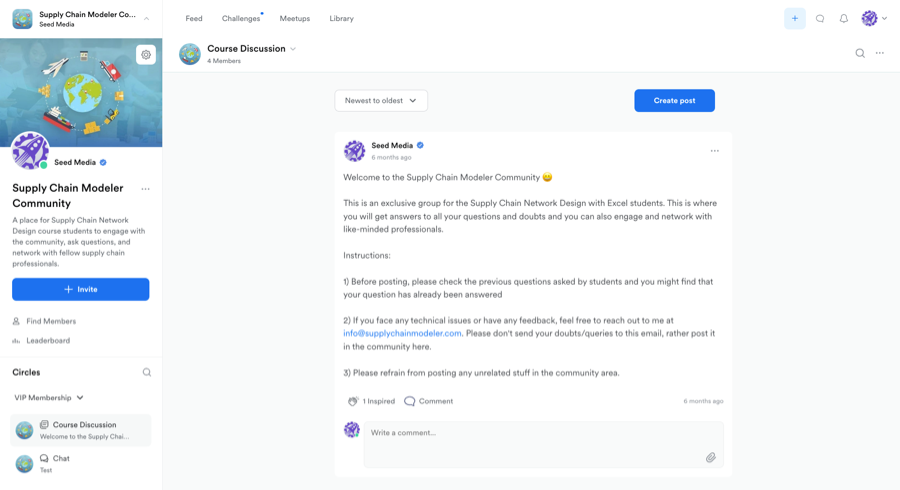Open the notifications bell
Viewport: 900px width, 490px height.
[x=844, y=18]
